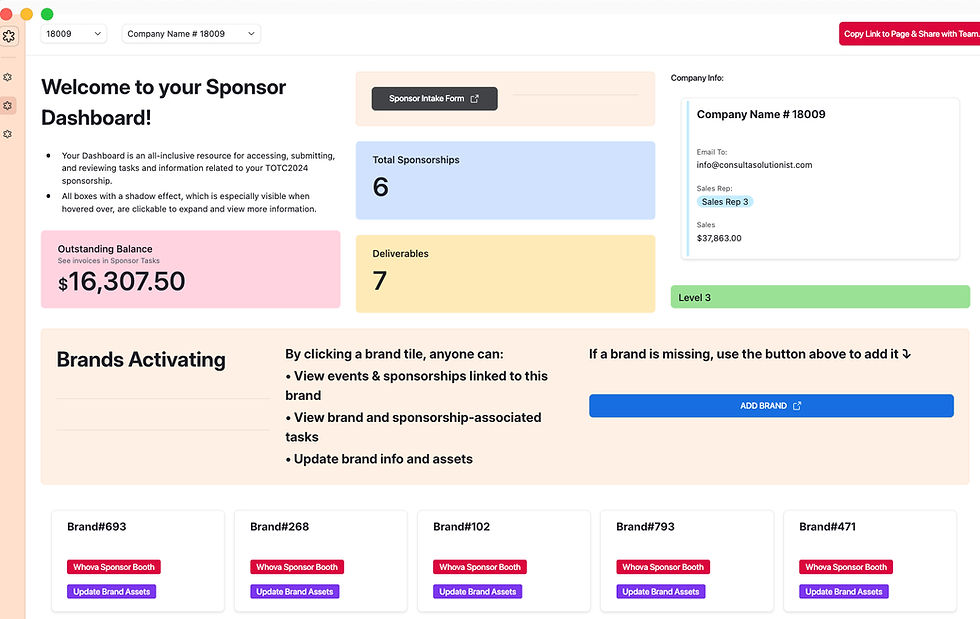This screenshot has height=619, width=980.
Task: Click the highlighted third sidebar flower icon
Action: [9, 105]
